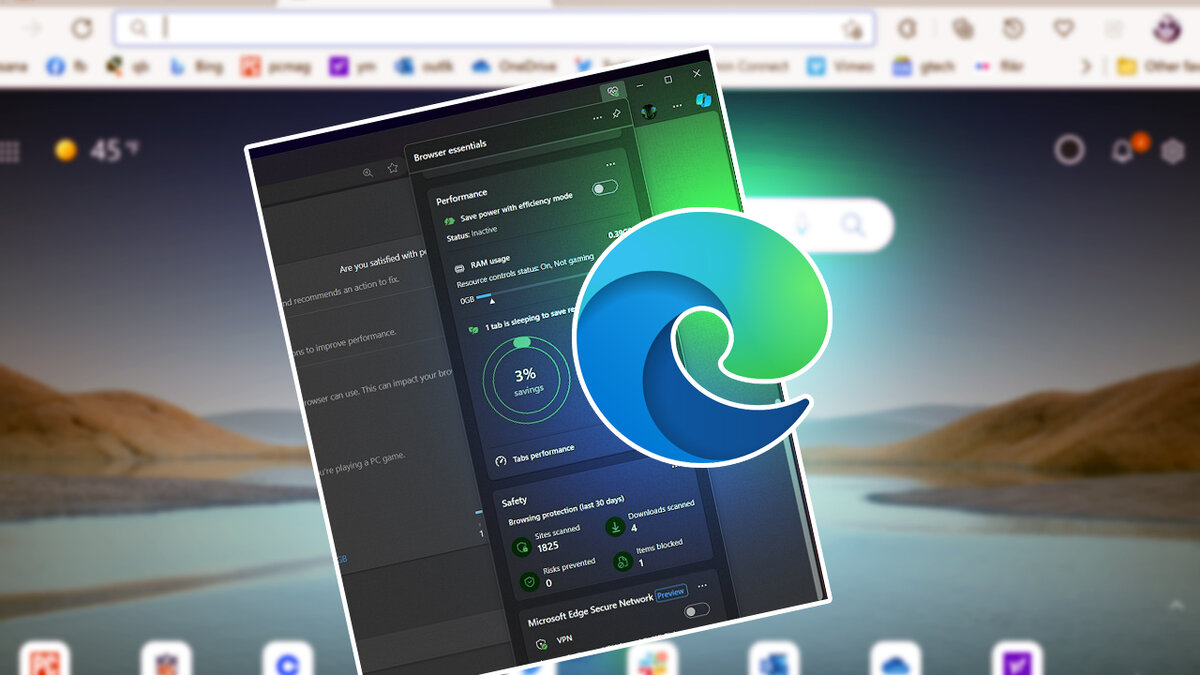Open gtech bookmark in favorites bar
The image size is (1200, 675).
tap(925, 66)
